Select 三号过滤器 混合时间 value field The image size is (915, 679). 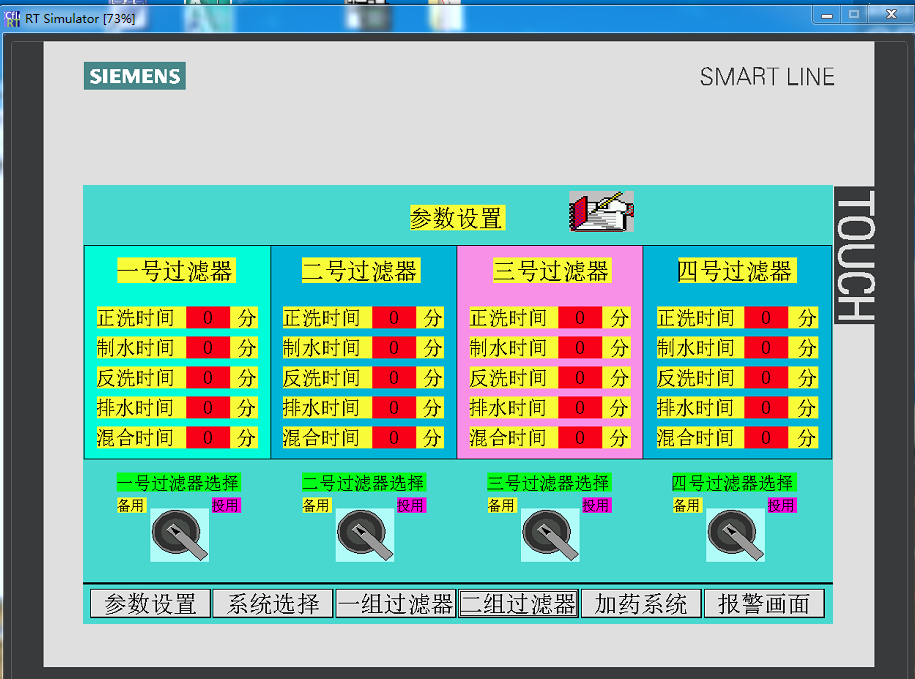click(x=580, y=438)
